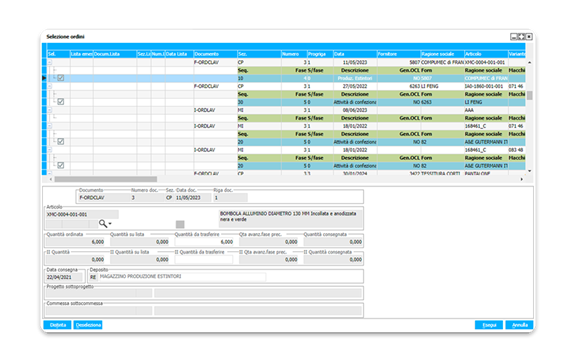Click the Documento column header
Screen dimensions: 576x362
(215, 54)
